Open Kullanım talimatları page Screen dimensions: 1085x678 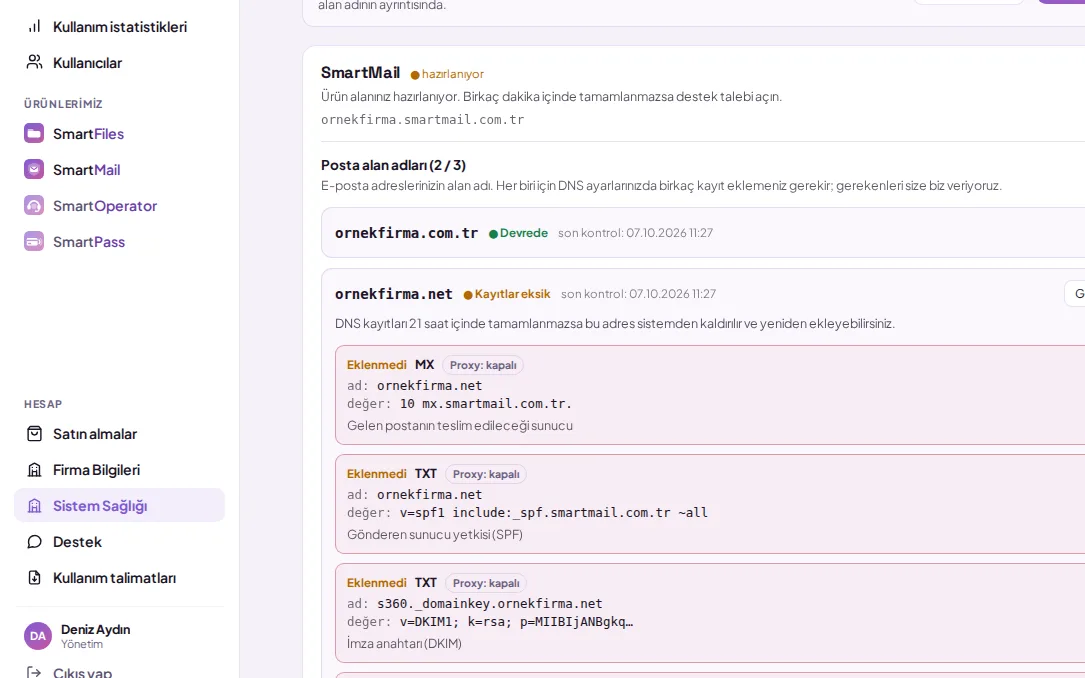click(119, 577)
